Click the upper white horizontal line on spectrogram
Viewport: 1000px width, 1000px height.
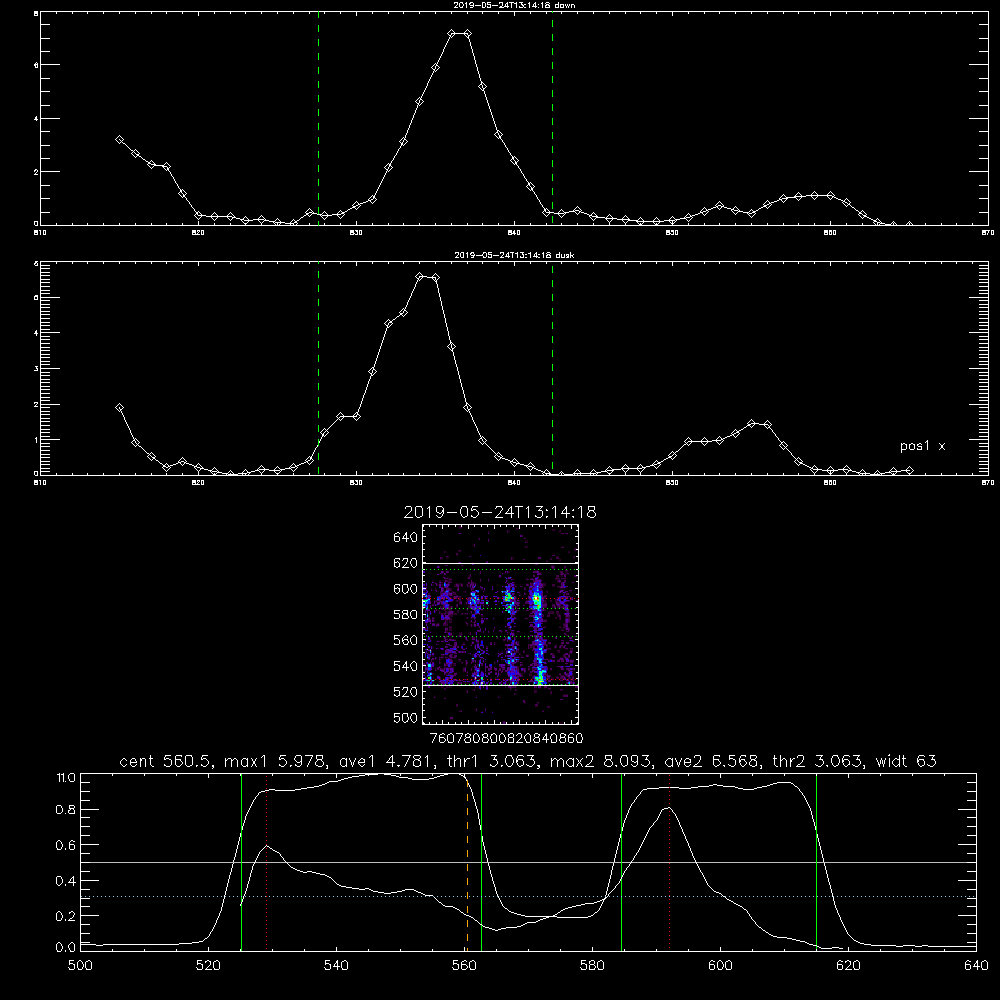pyautogui.click(x=501, y=563)
